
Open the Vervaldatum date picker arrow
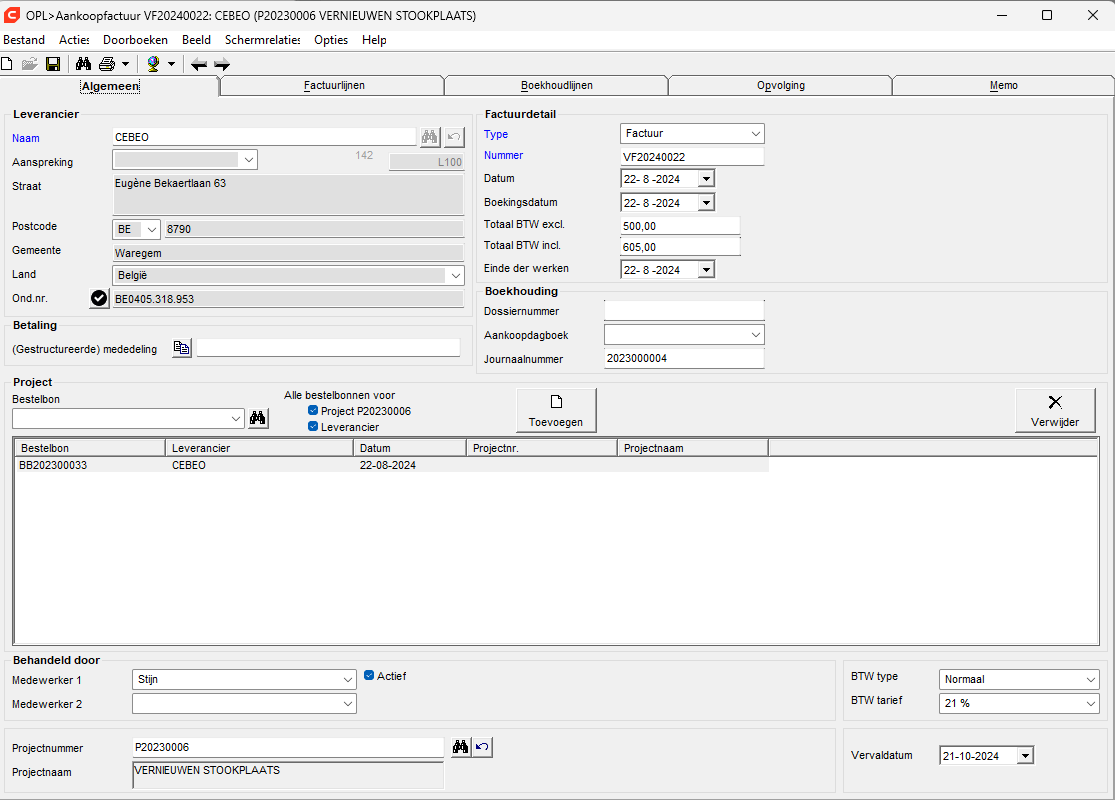coord(1025,756)
